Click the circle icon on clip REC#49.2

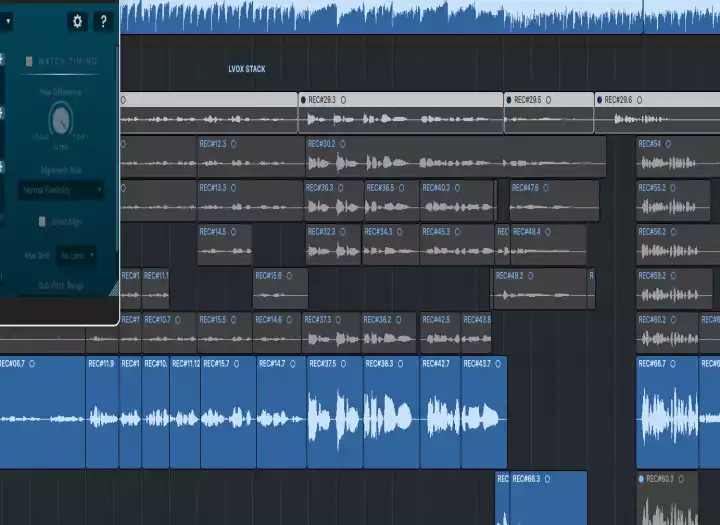(x=530, y=276)
